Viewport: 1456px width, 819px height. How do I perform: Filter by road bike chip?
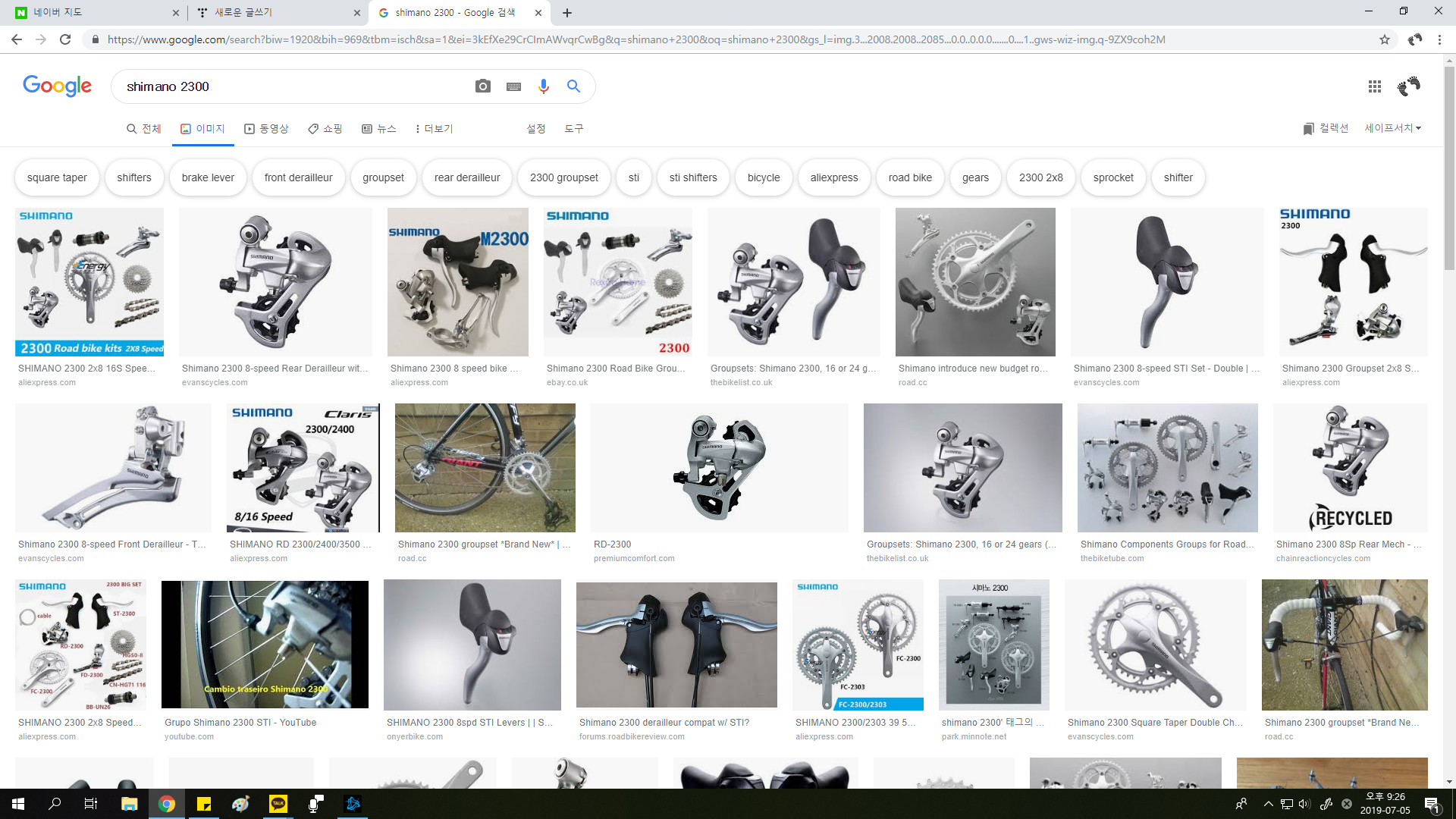coord(910,177)
